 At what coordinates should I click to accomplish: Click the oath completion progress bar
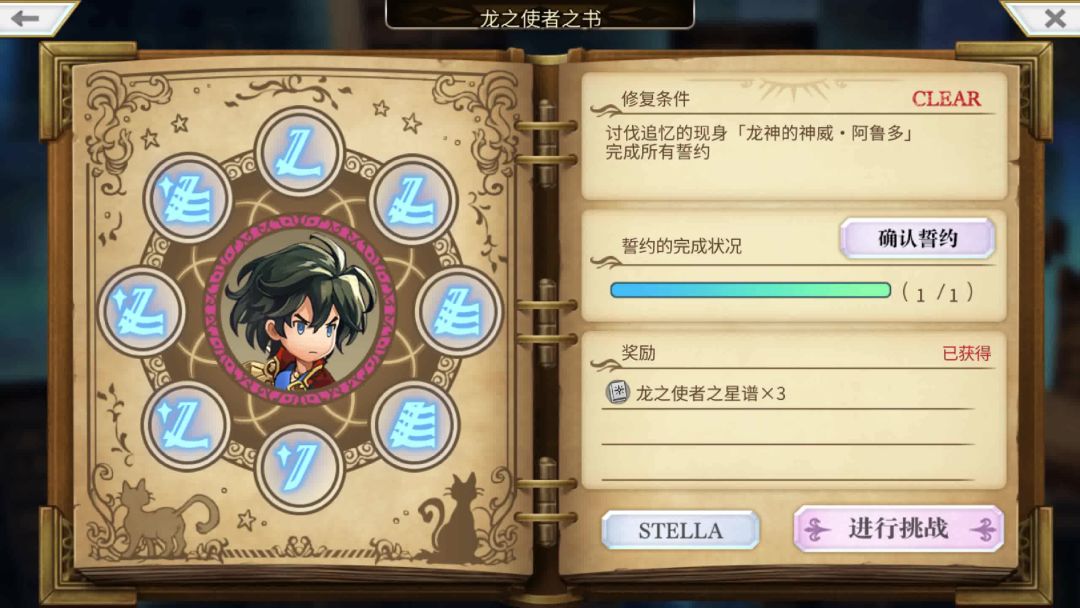pos(751,291)
